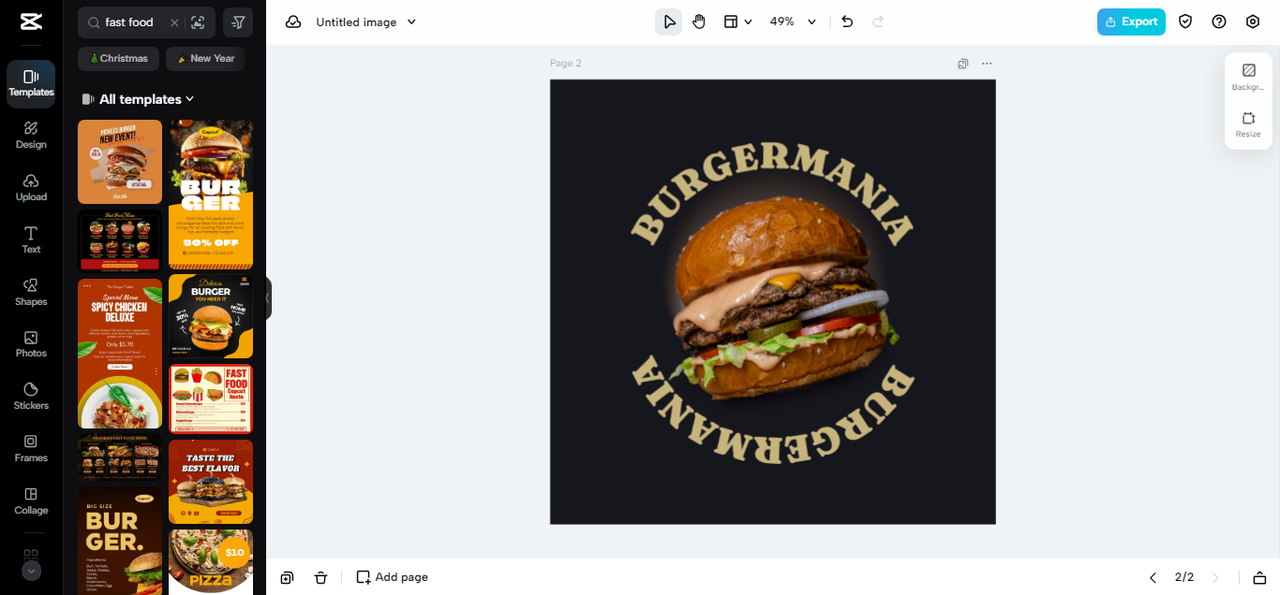This screenshot has height=595, width=1280.
Task: Expand more sidebar tools chevron
Action: coord(31,571)
